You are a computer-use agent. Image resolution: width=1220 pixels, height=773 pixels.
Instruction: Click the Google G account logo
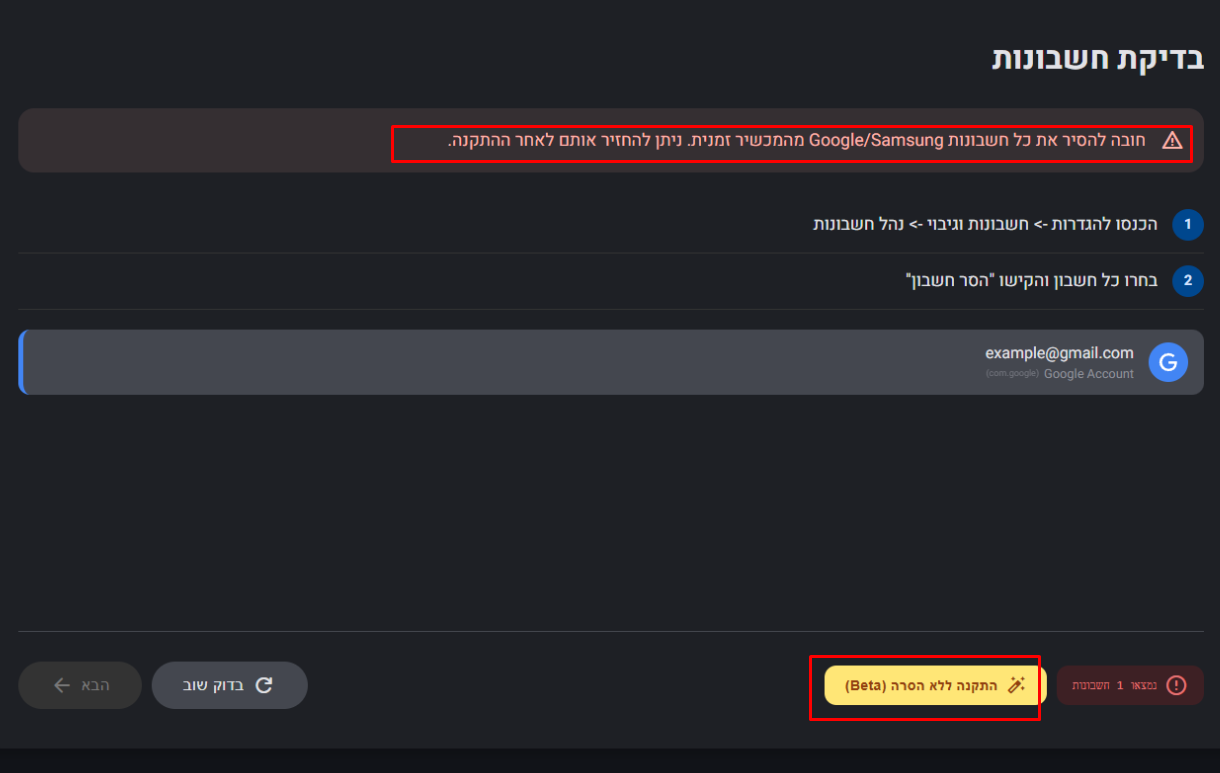(x=1167, y=362)
